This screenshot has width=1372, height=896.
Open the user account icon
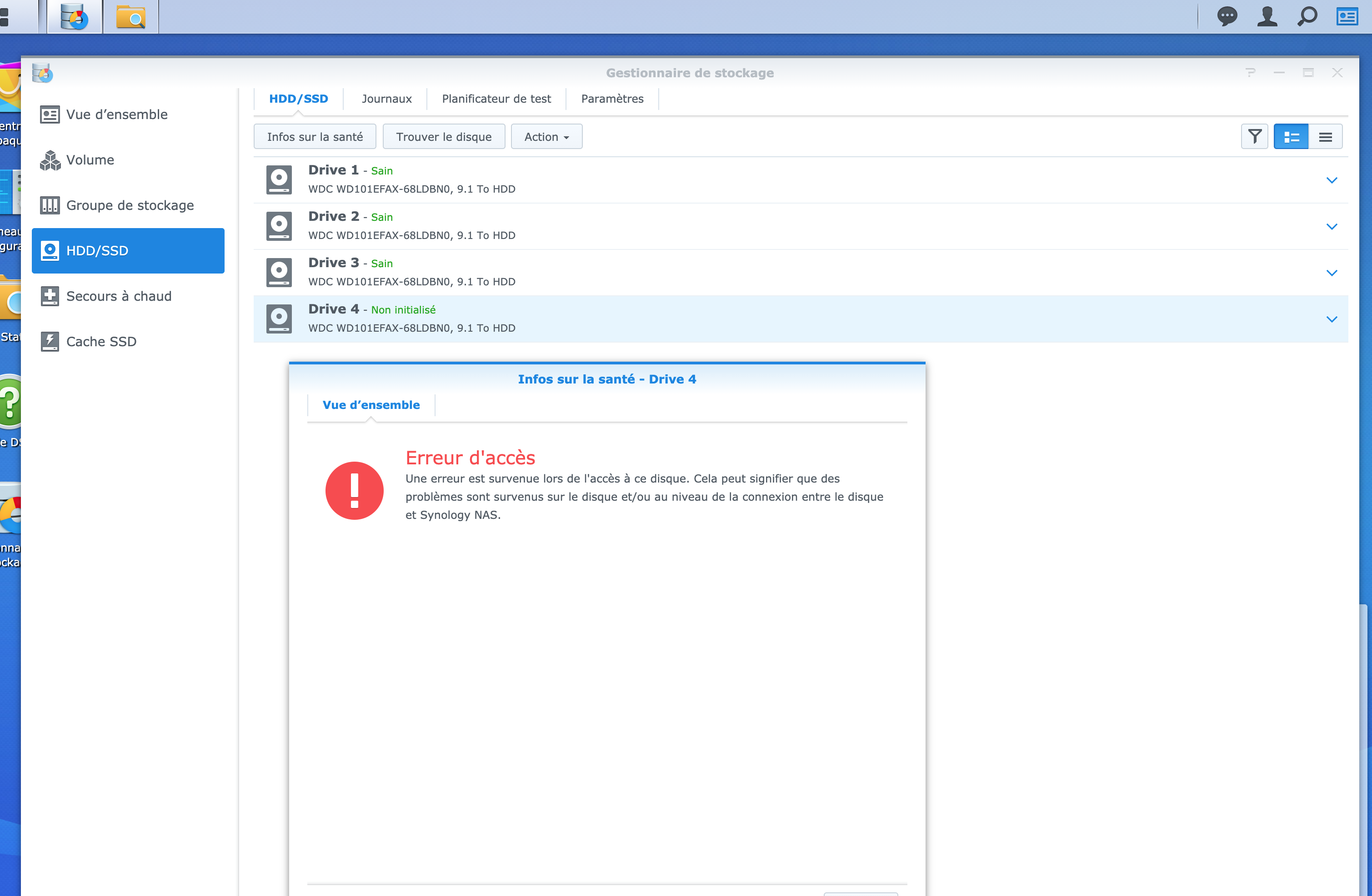1267,16
